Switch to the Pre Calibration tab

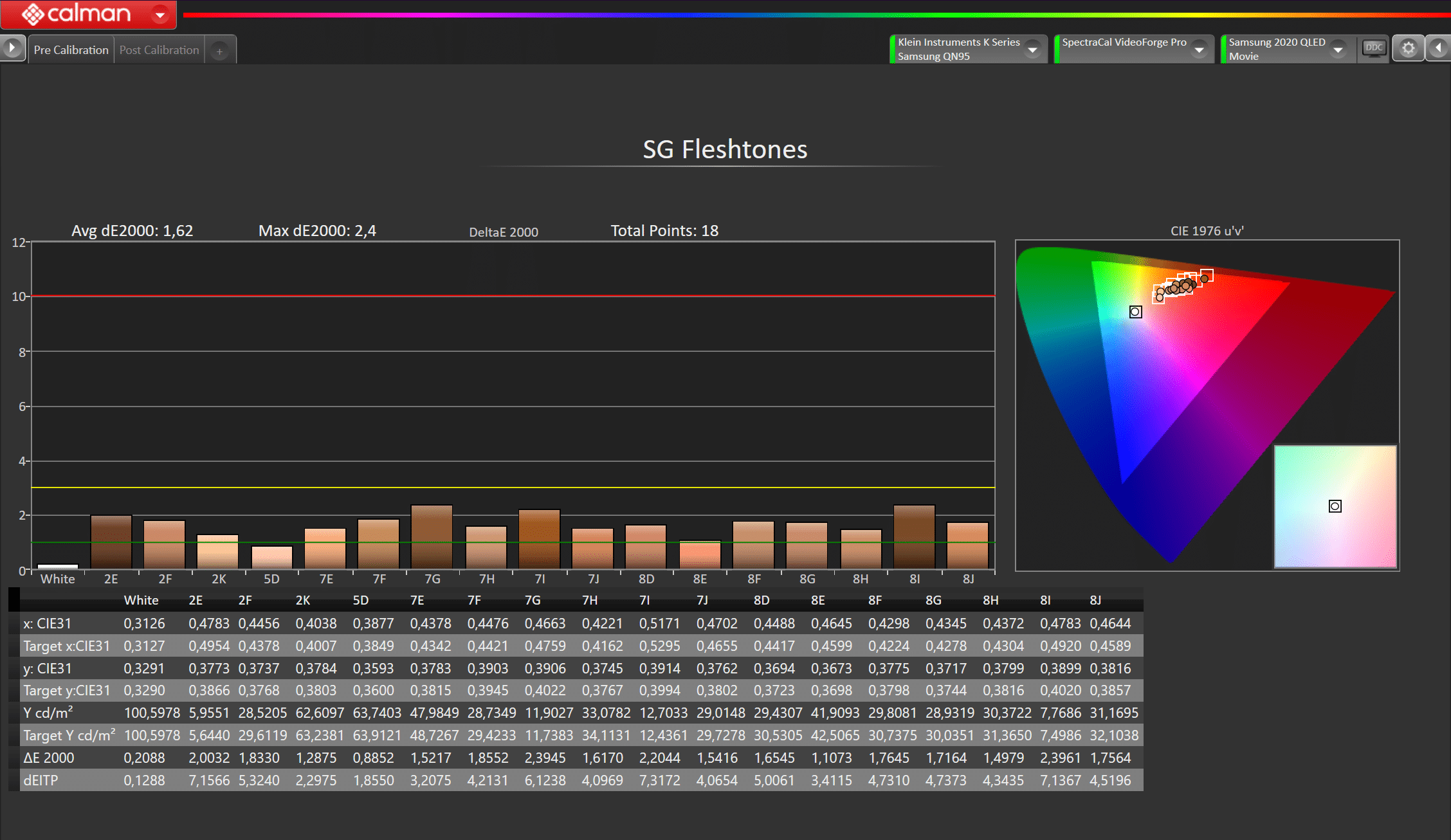click(x=71, y=50)
